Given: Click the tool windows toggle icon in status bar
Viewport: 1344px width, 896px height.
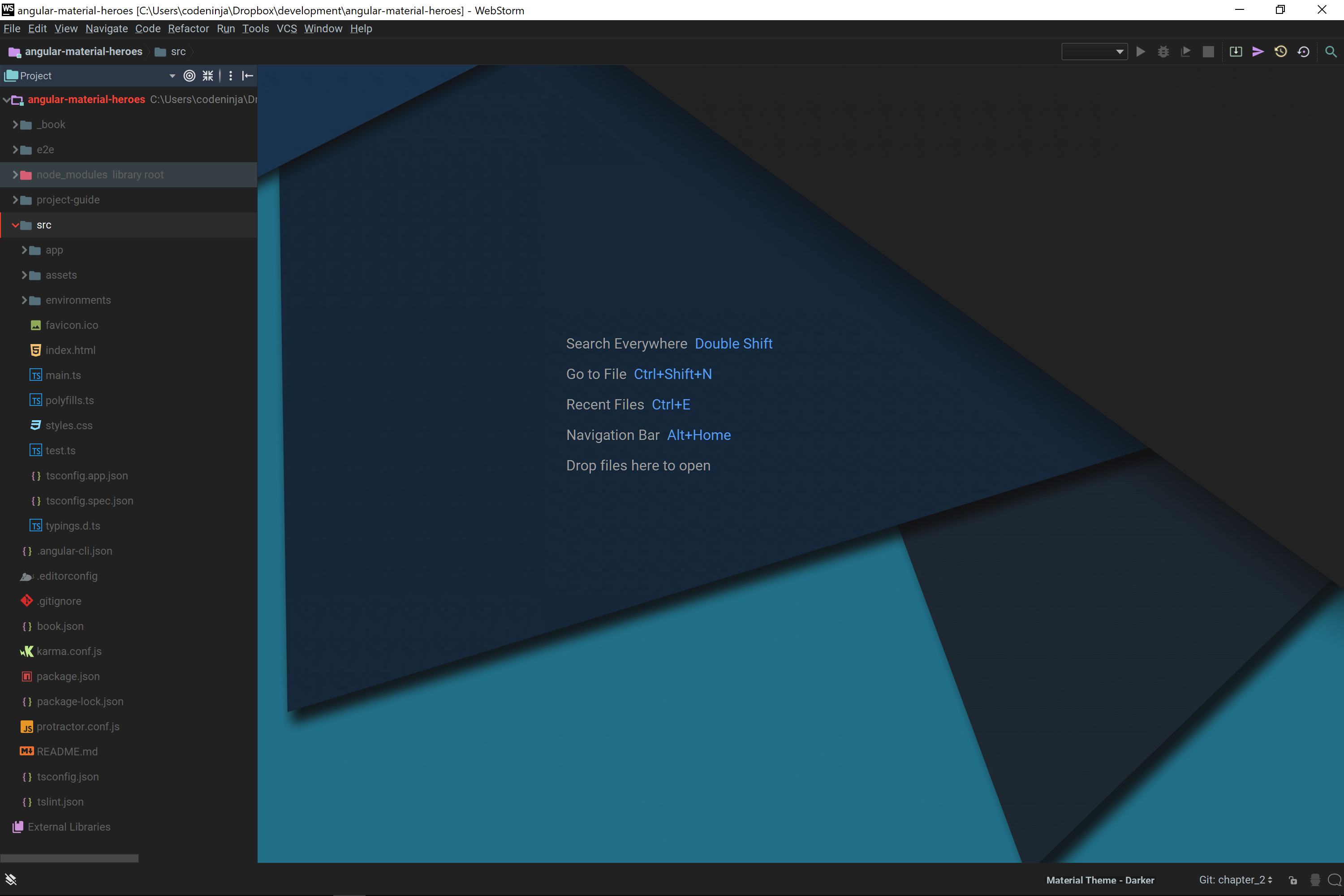Looking at the screenshot, I should [x=11, y=879].
